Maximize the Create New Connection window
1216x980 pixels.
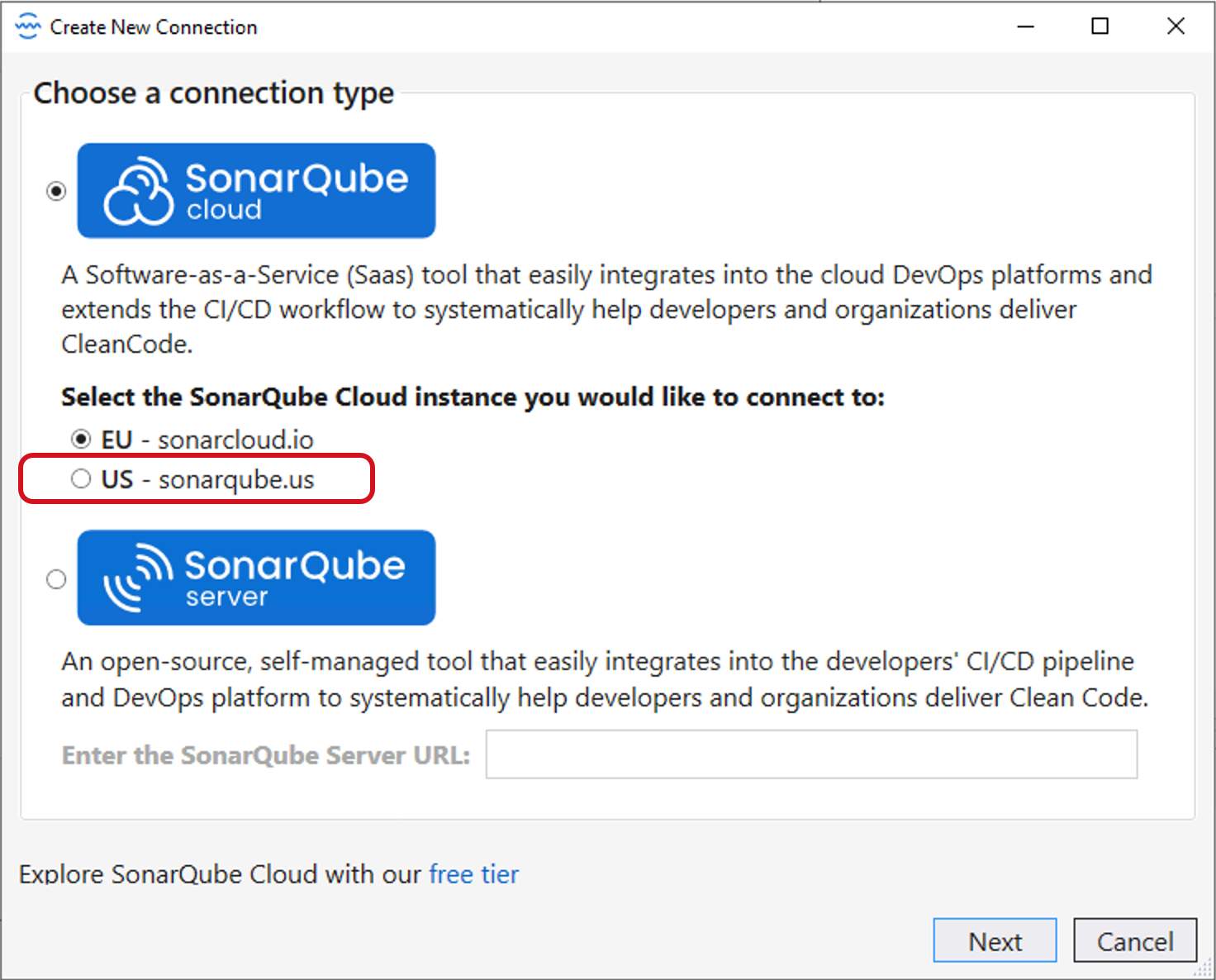pyautogui.click(x=1100, y=26)
